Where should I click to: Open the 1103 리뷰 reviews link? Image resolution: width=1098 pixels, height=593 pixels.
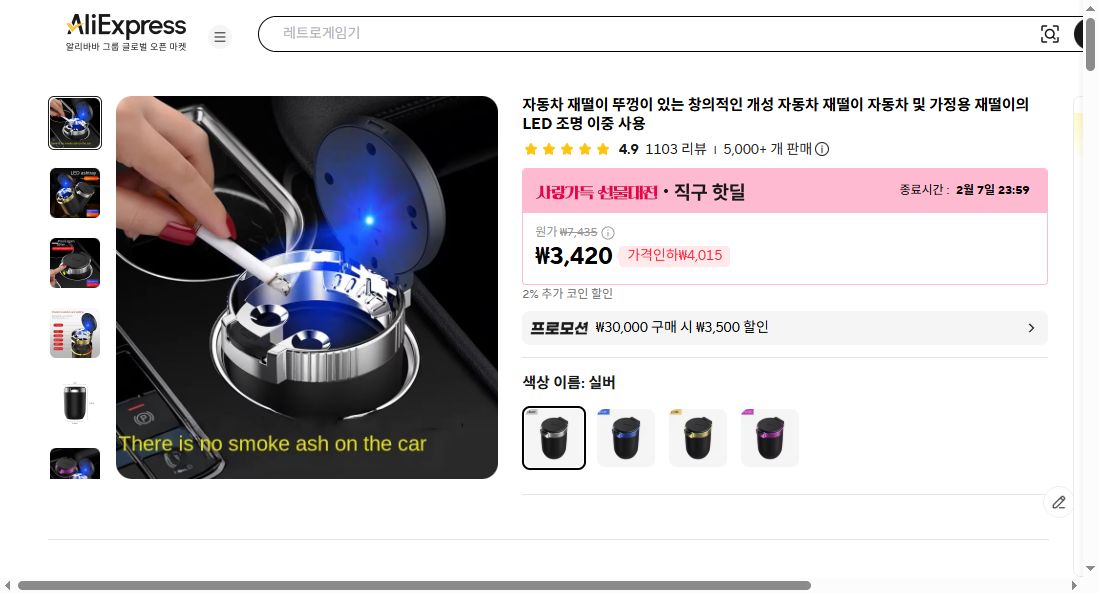click(x=675, y=149)
